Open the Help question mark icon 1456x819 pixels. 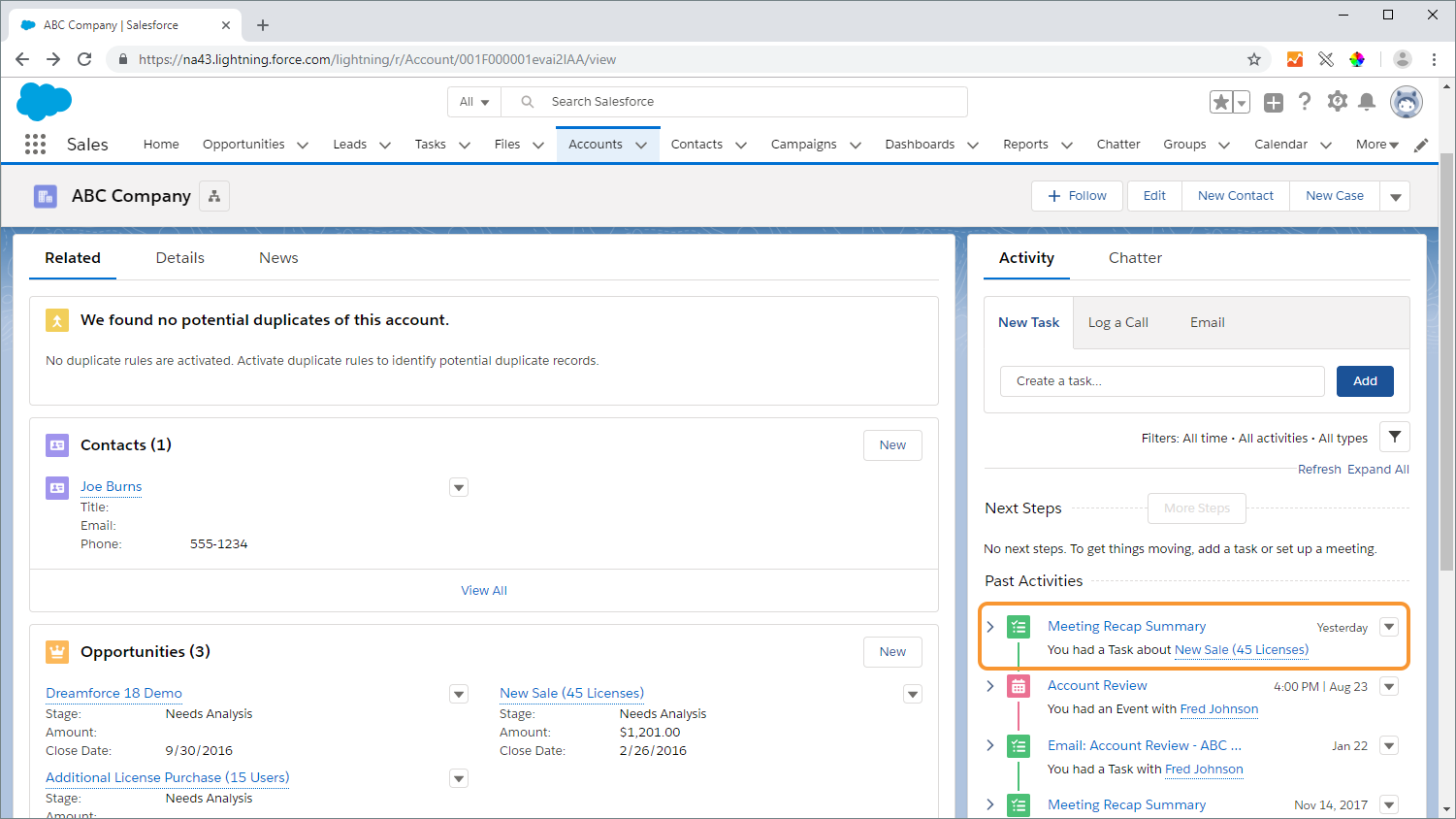click(x=1305, y=101)
